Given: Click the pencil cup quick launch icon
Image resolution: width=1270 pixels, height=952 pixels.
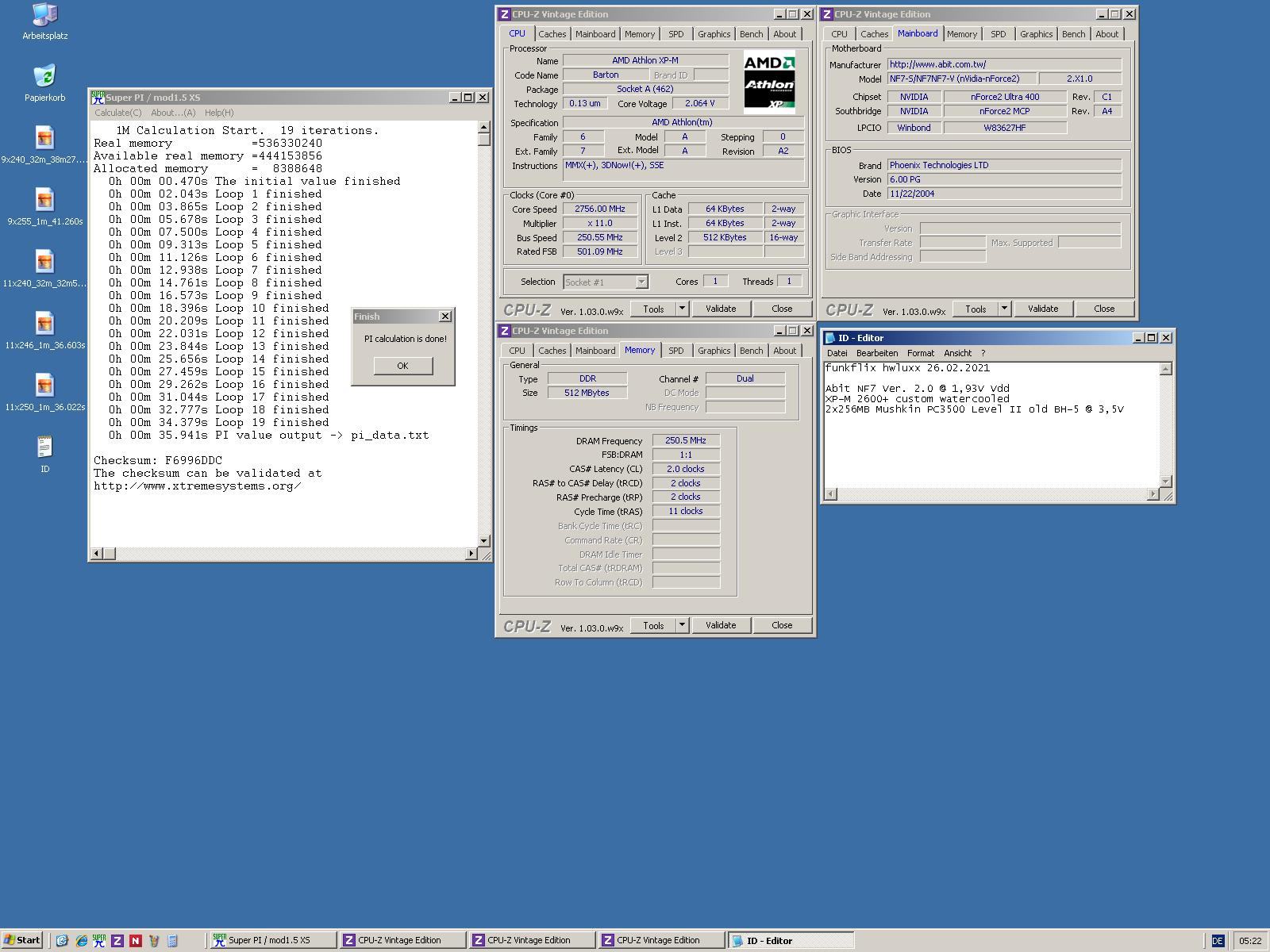Looking at the screenshot, I should (154, 941).
